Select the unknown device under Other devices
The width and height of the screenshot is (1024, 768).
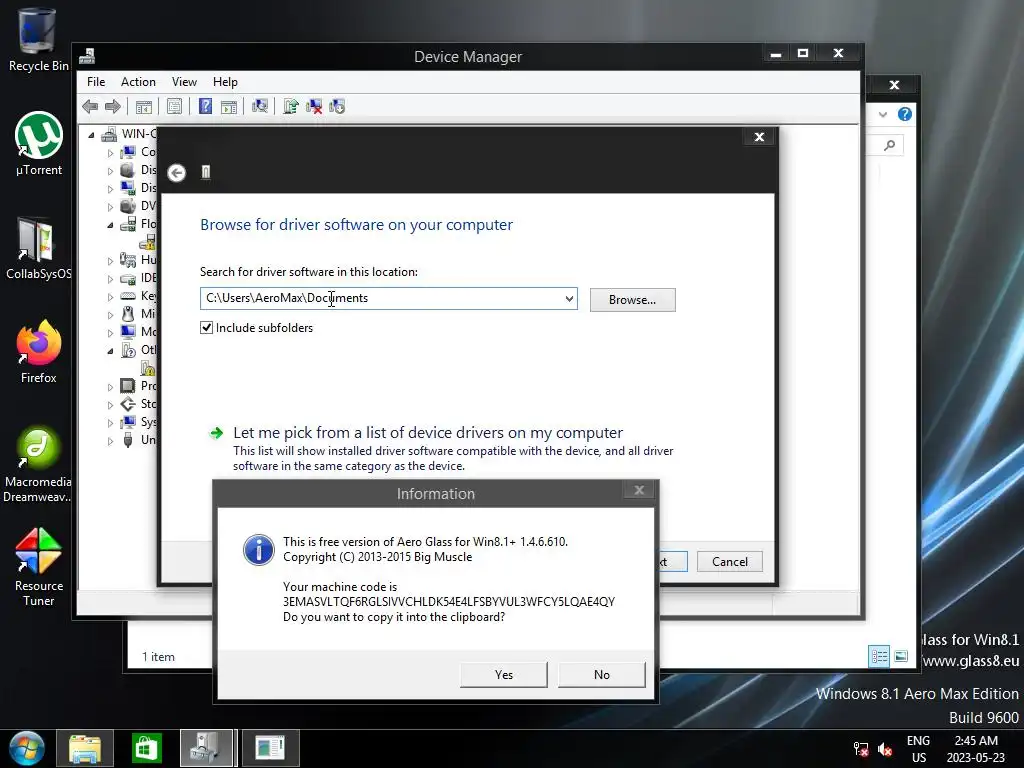pos(148,368)
